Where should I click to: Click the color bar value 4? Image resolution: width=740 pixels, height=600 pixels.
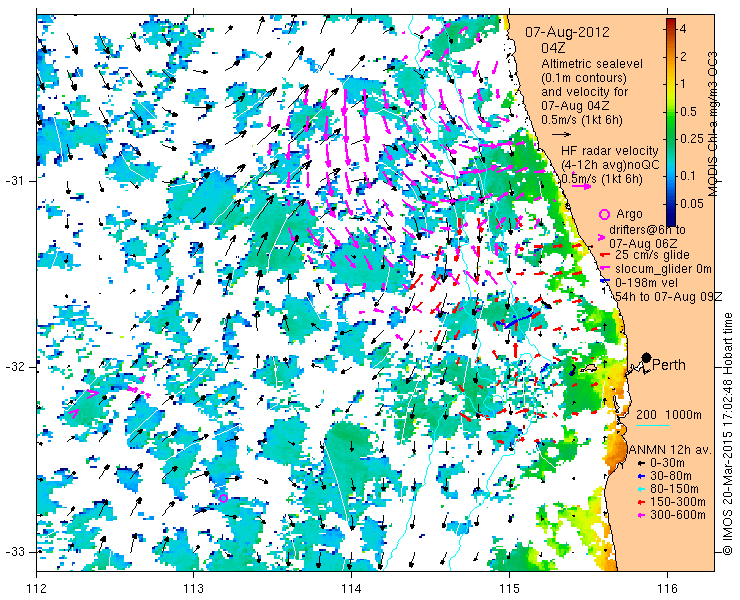683,29
